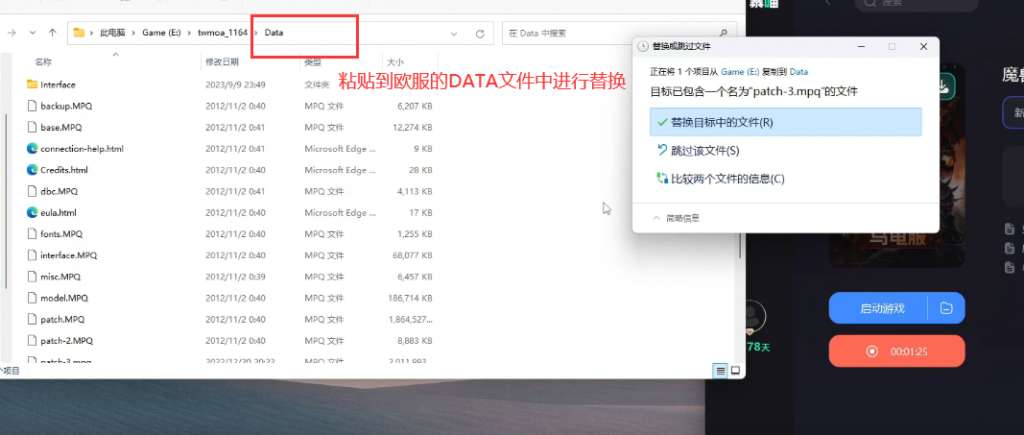Open folder icon beside 启动游戏 button
The width and height of the screenshot is (1024, 435).
point(946,308)
